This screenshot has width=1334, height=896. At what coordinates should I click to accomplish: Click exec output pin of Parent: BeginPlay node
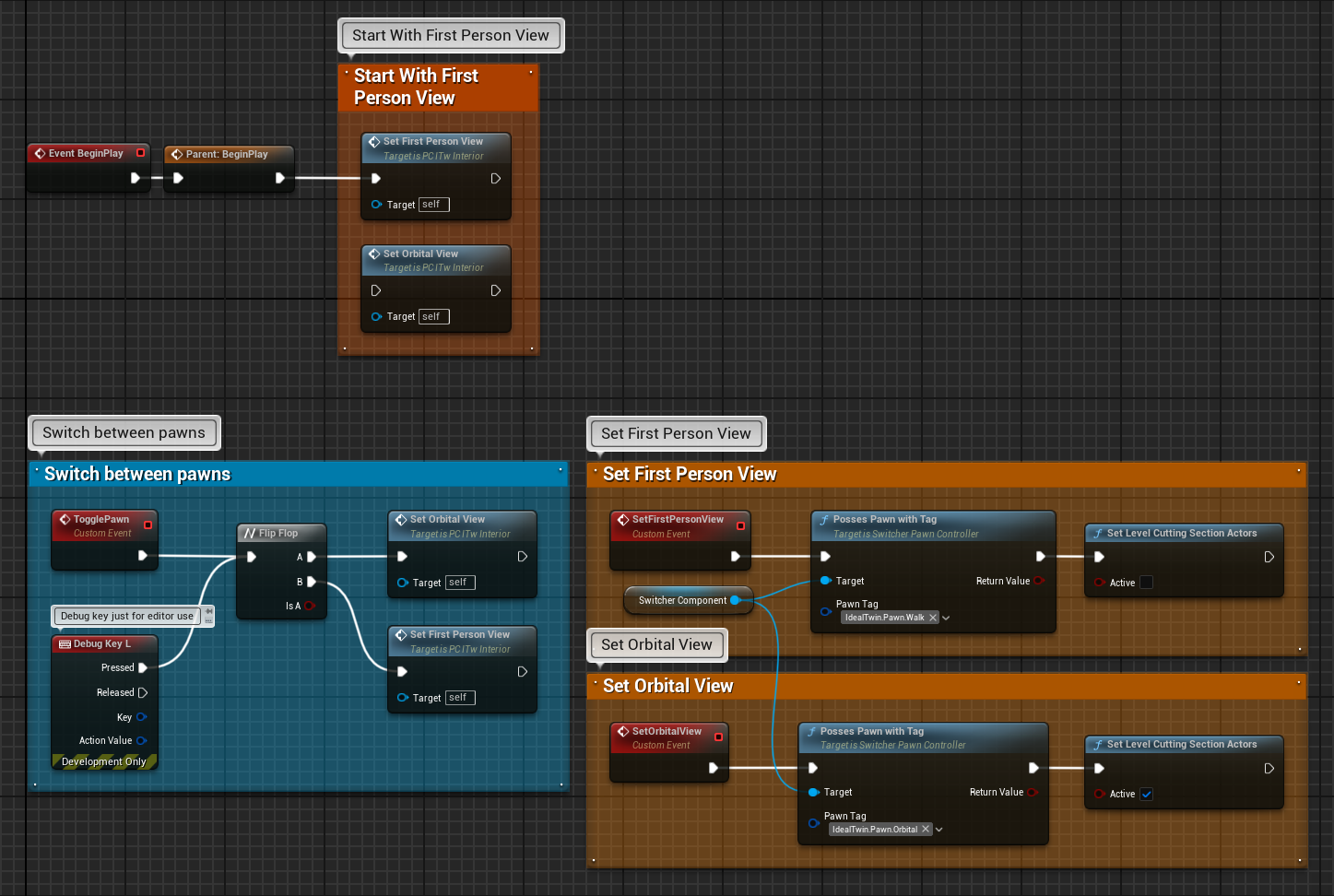coord(280,179)
